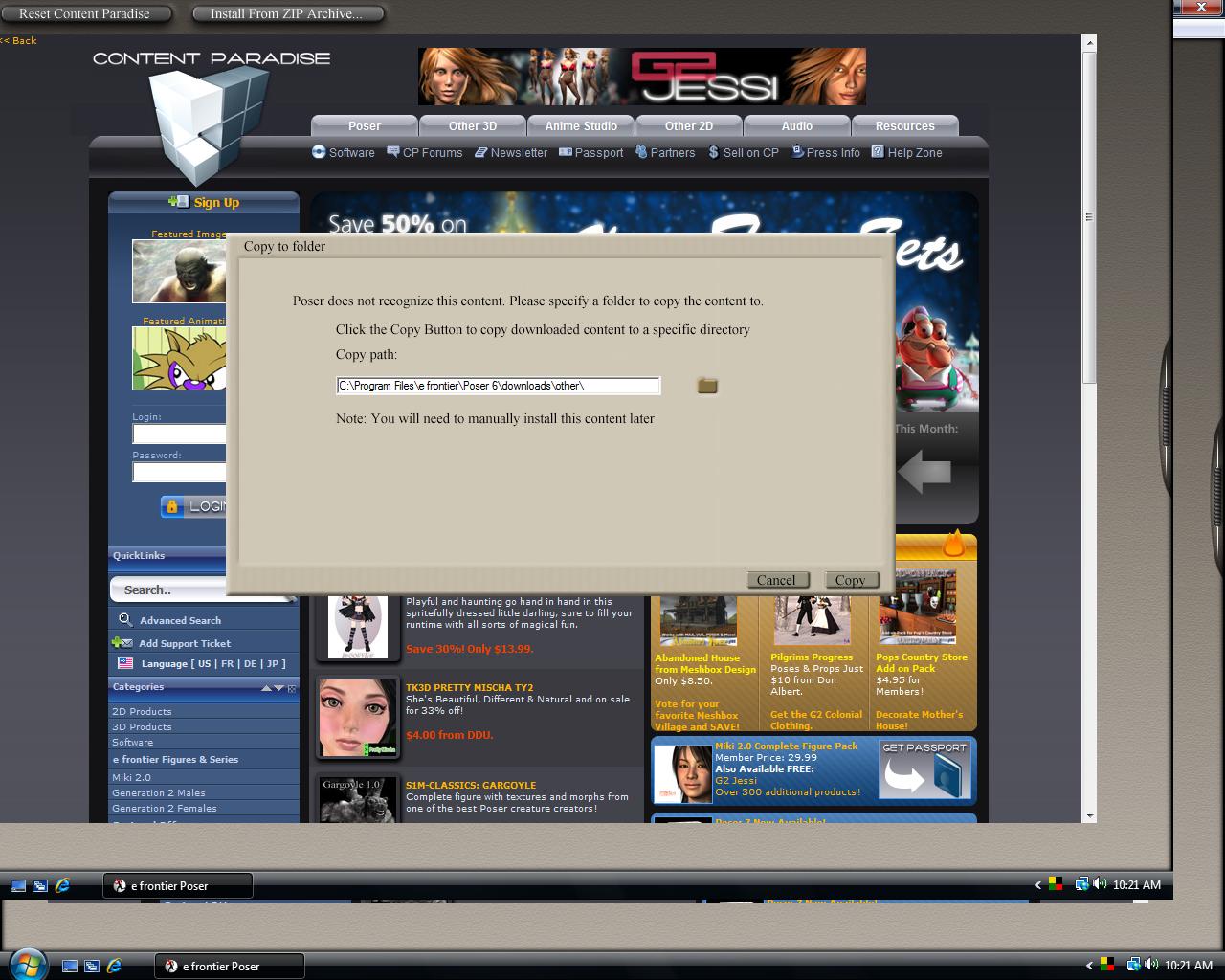Switch language to JP
1225x980 pixels.
pyautogui.click(x=273, y=663)
